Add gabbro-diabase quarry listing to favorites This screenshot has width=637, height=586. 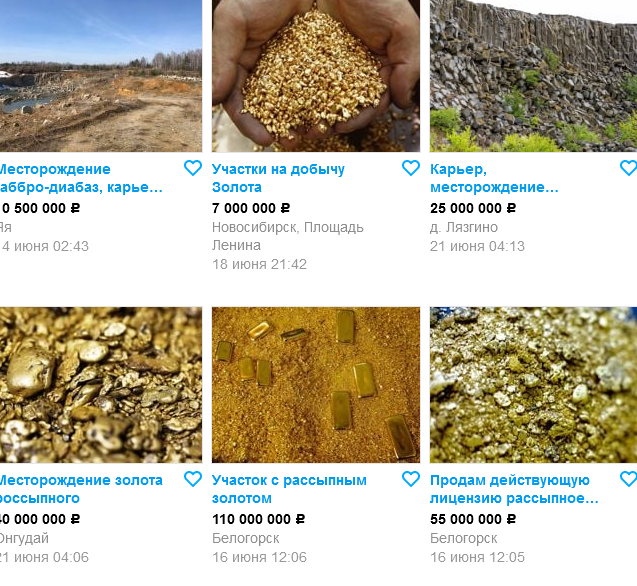coord(193,168)
